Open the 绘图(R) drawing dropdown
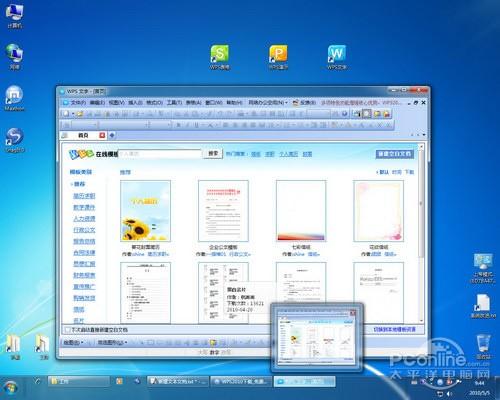500x400 pixels. pos(73,342)
